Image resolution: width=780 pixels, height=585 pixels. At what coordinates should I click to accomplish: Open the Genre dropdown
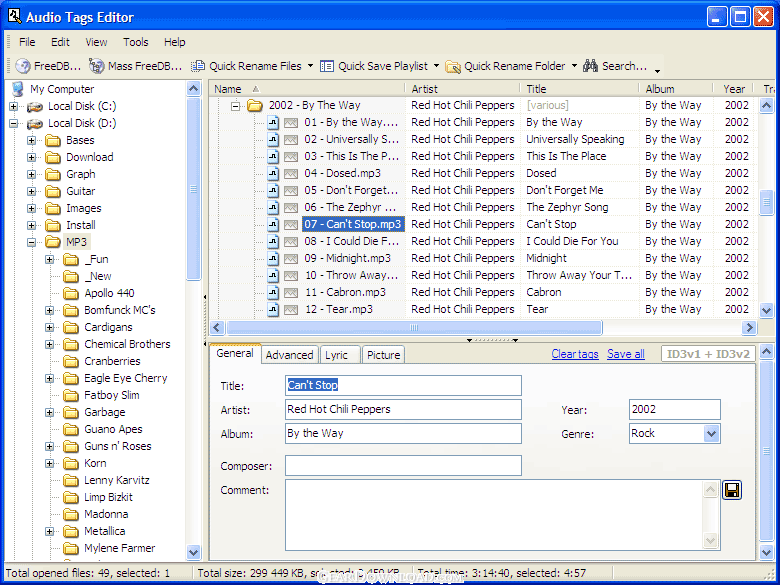pyautogui.click(x=711, y=434)
